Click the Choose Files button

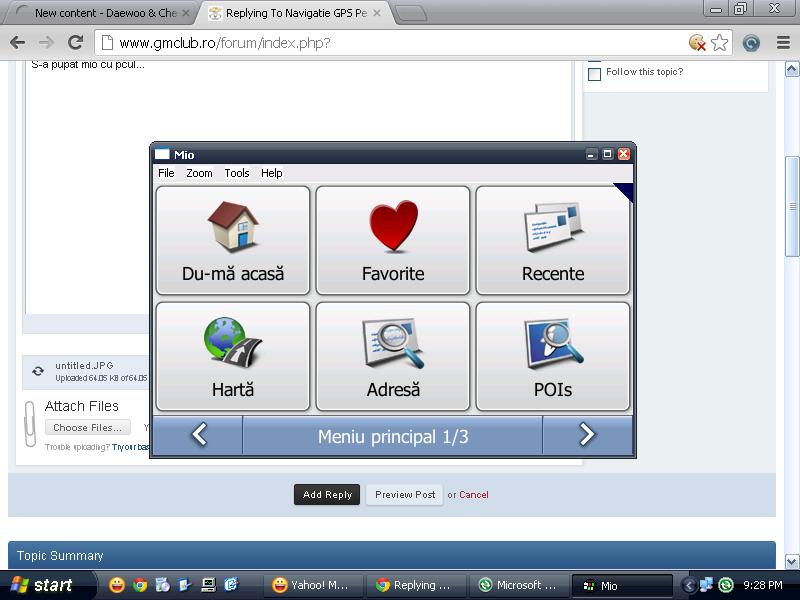click(x=88, y=428)
